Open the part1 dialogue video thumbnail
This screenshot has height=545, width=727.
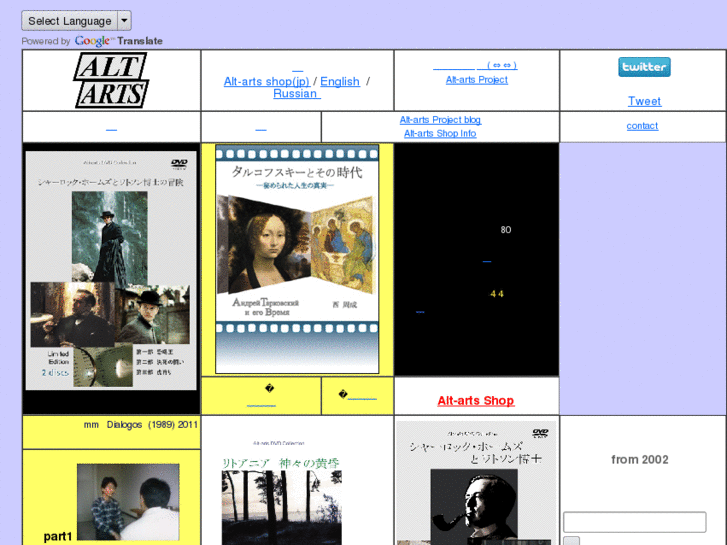(128, 502)
